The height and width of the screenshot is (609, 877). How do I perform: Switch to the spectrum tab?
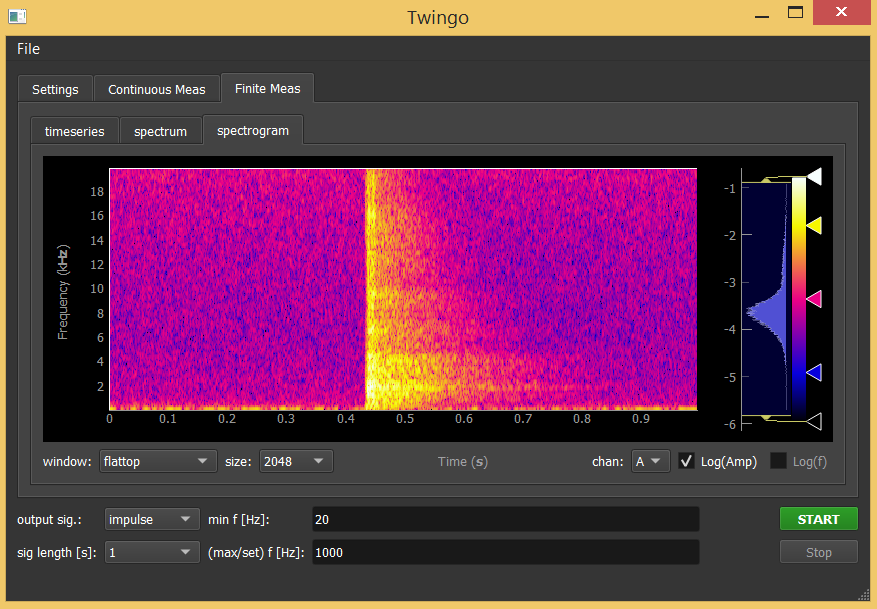pyautogui.click(x=161, y=131)
